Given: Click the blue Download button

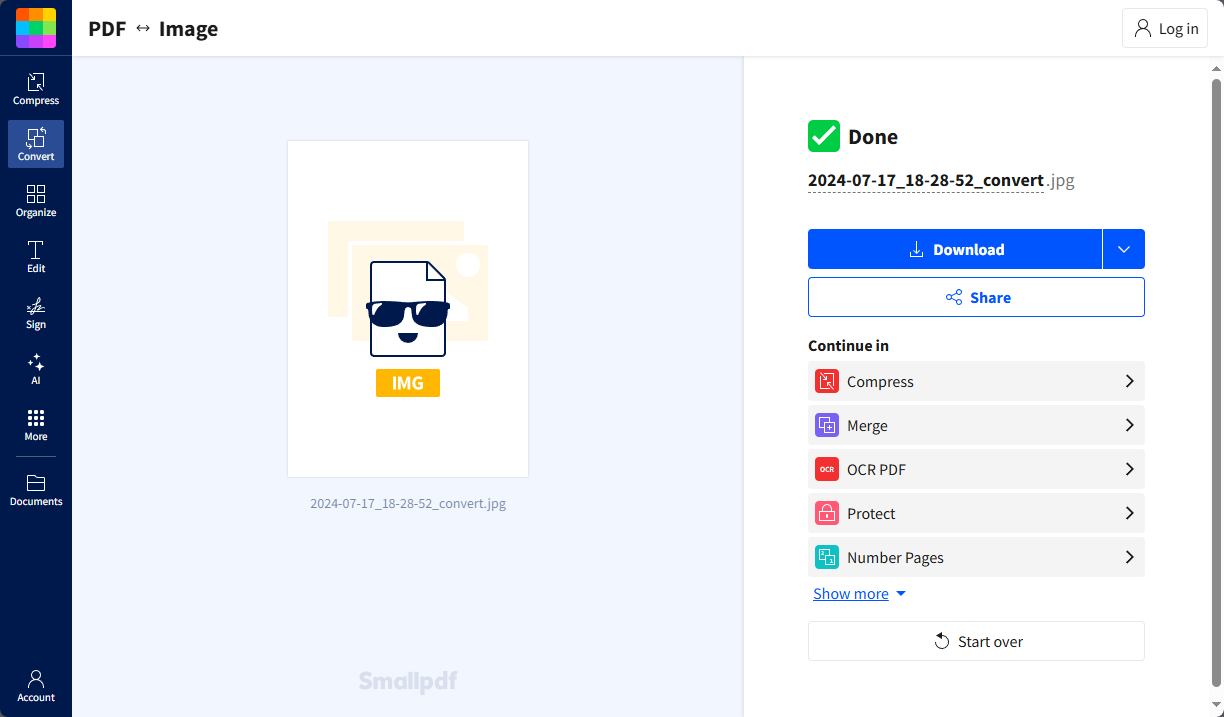Looking at the screenshot, I should pos(955,249).
